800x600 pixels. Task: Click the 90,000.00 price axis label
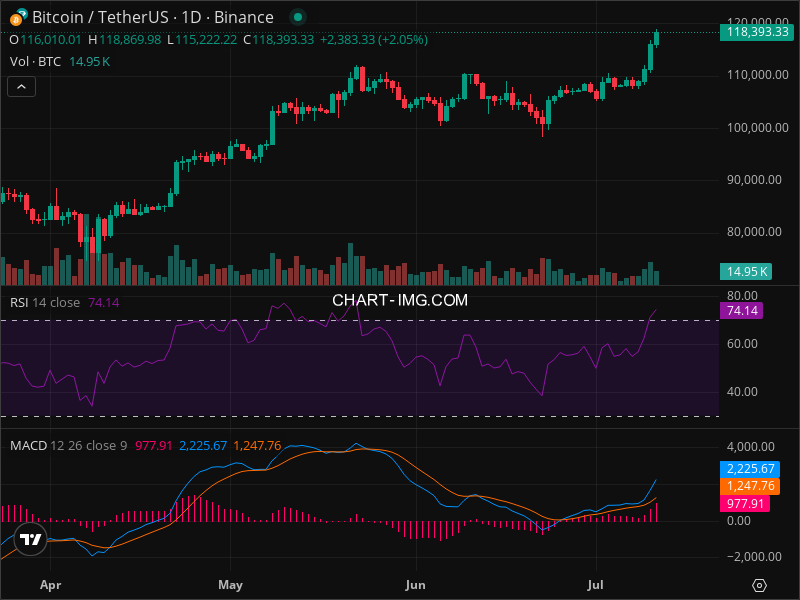click(754, 180)
